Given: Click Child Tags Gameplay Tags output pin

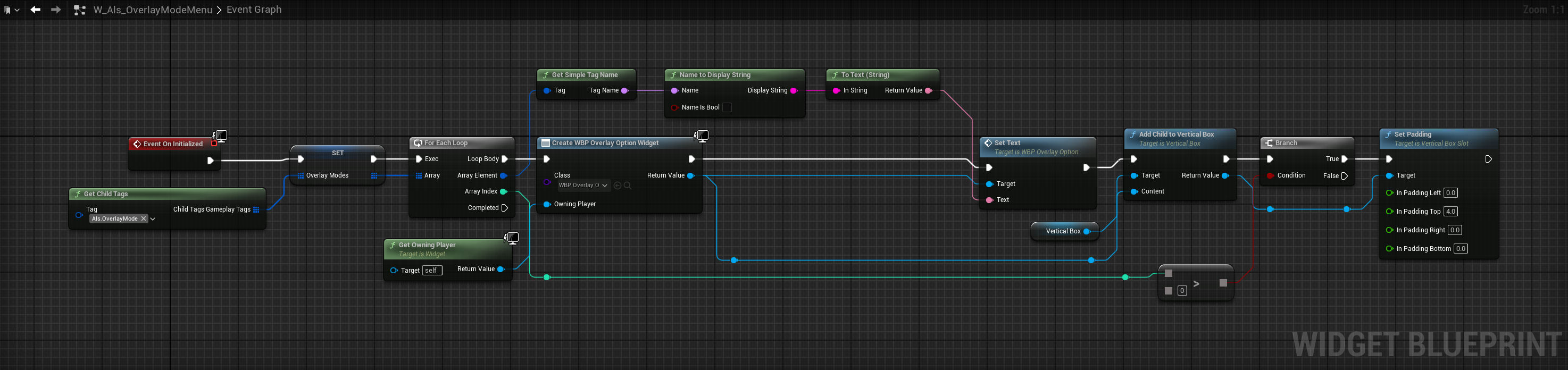Looking at the screenshot, I should click(x=256, y=209).
